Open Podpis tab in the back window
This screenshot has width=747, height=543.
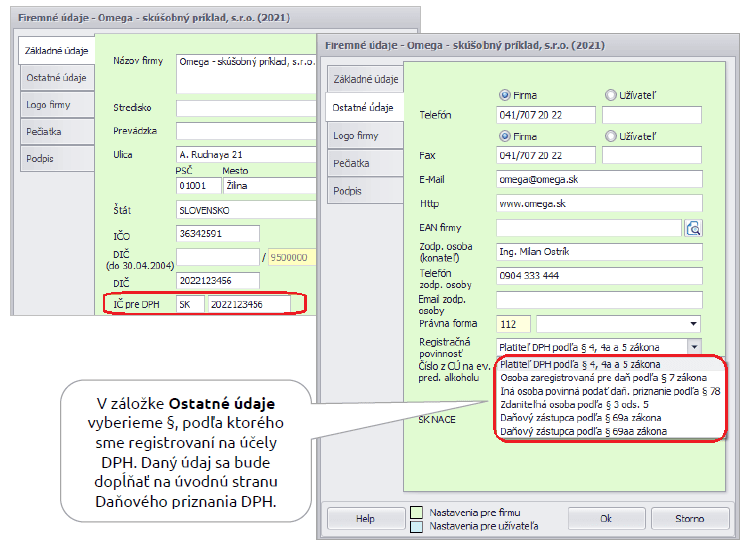41,158
